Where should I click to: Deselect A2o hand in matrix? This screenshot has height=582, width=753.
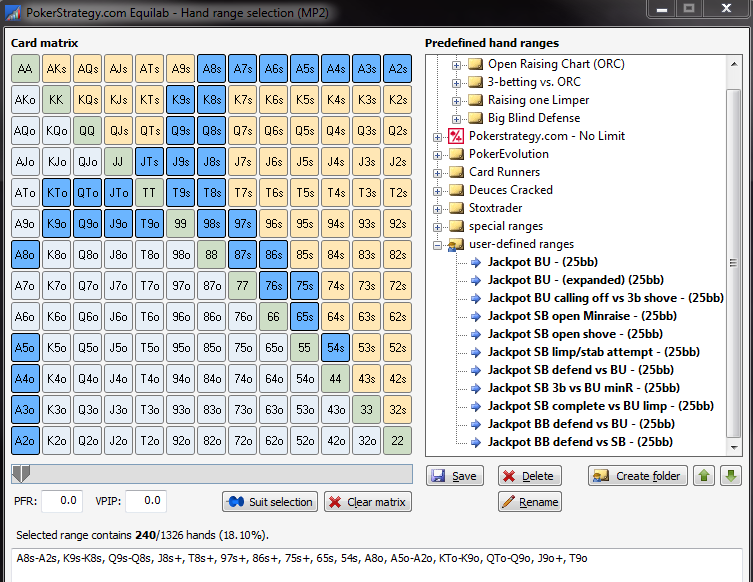pyautogui.click(x=25, y=441)
